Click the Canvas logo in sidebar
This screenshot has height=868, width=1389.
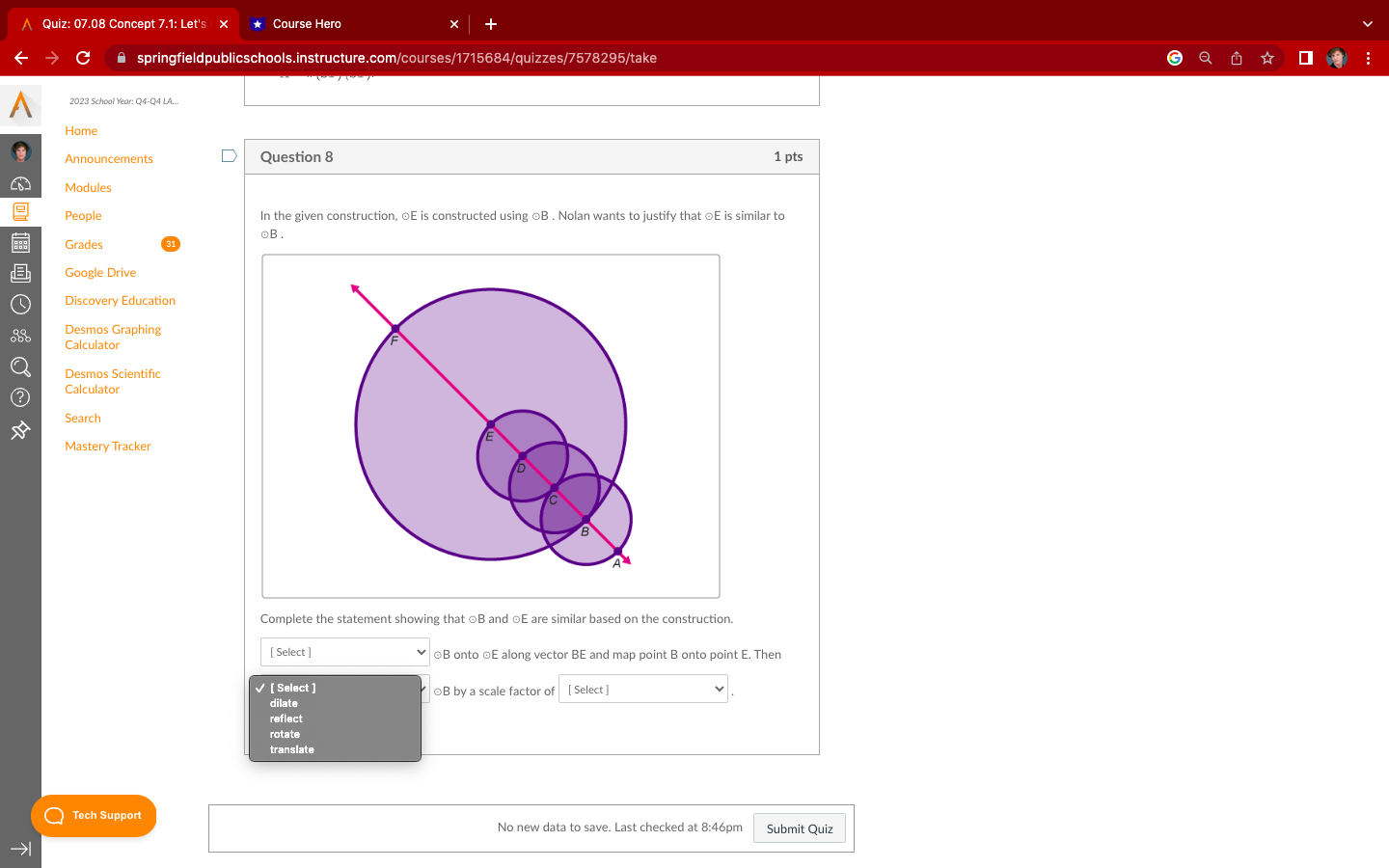(20, 104)
